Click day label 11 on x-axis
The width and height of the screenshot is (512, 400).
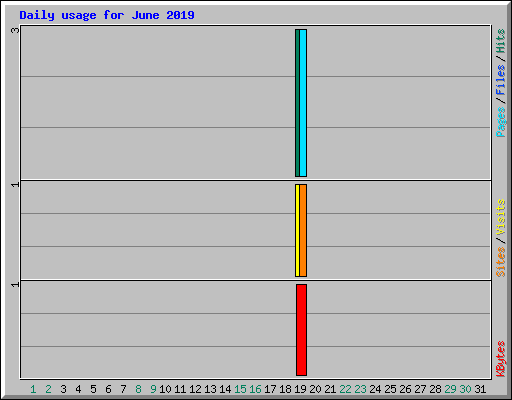[180, 389]
